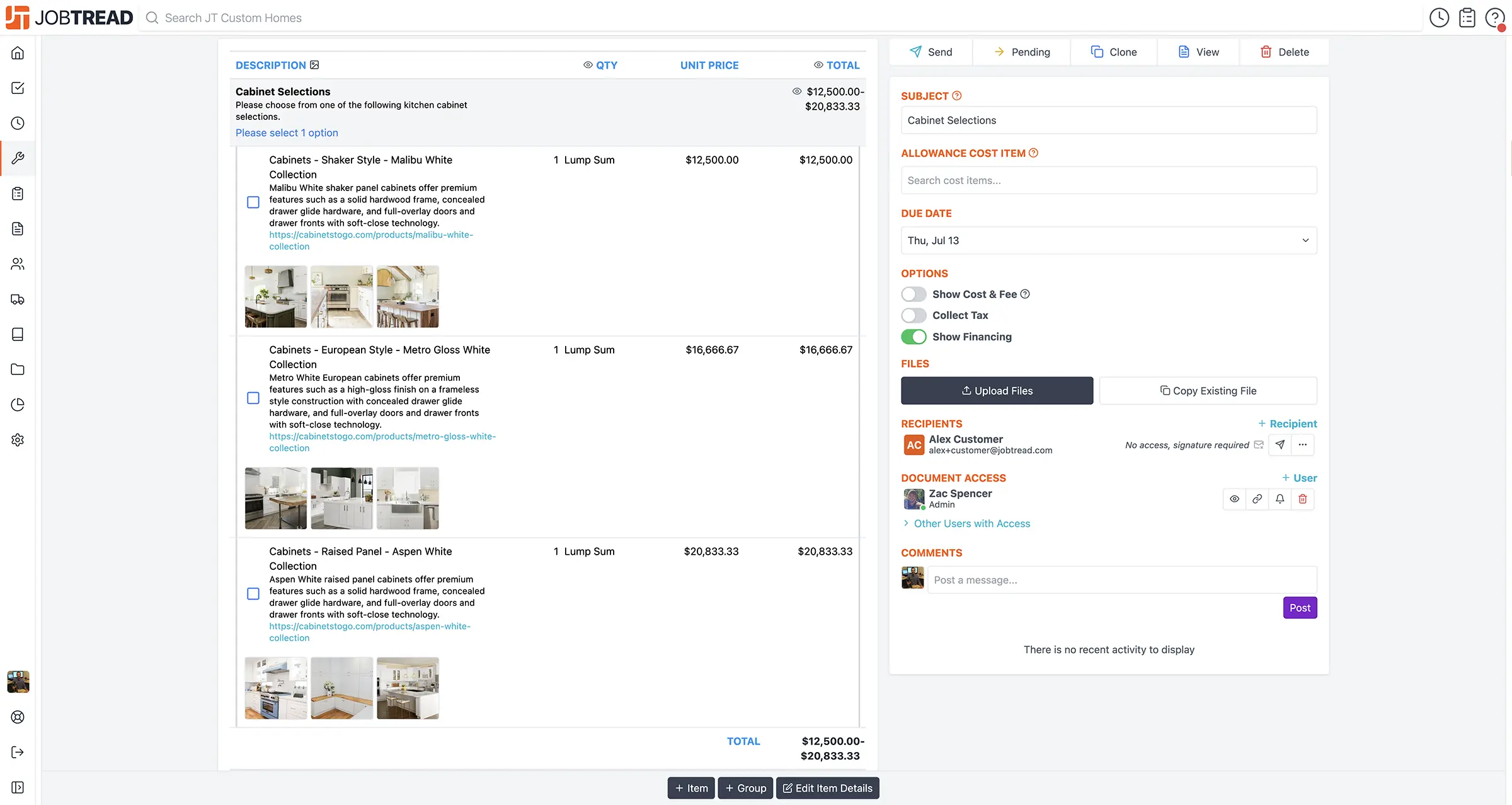Click the paper plane icon next to Alex Customer
1512x805 pixels.
1280,445
